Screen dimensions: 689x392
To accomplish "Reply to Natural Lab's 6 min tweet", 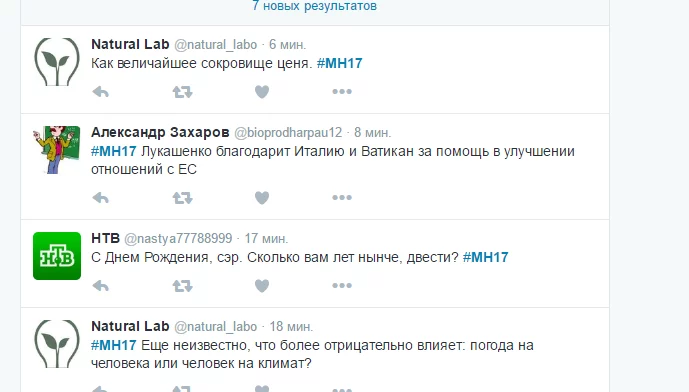I will coord(101,92).
